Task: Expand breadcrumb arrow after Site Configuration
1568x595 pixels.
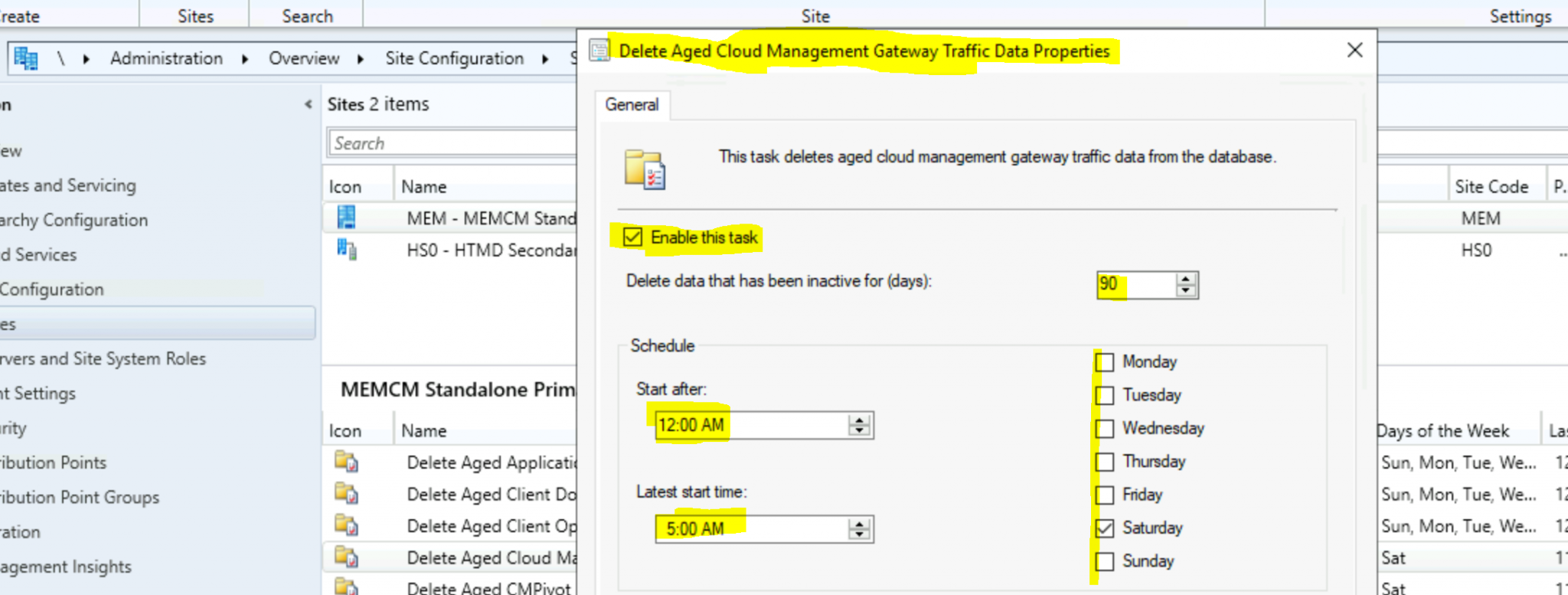Action: click(544, 59)
